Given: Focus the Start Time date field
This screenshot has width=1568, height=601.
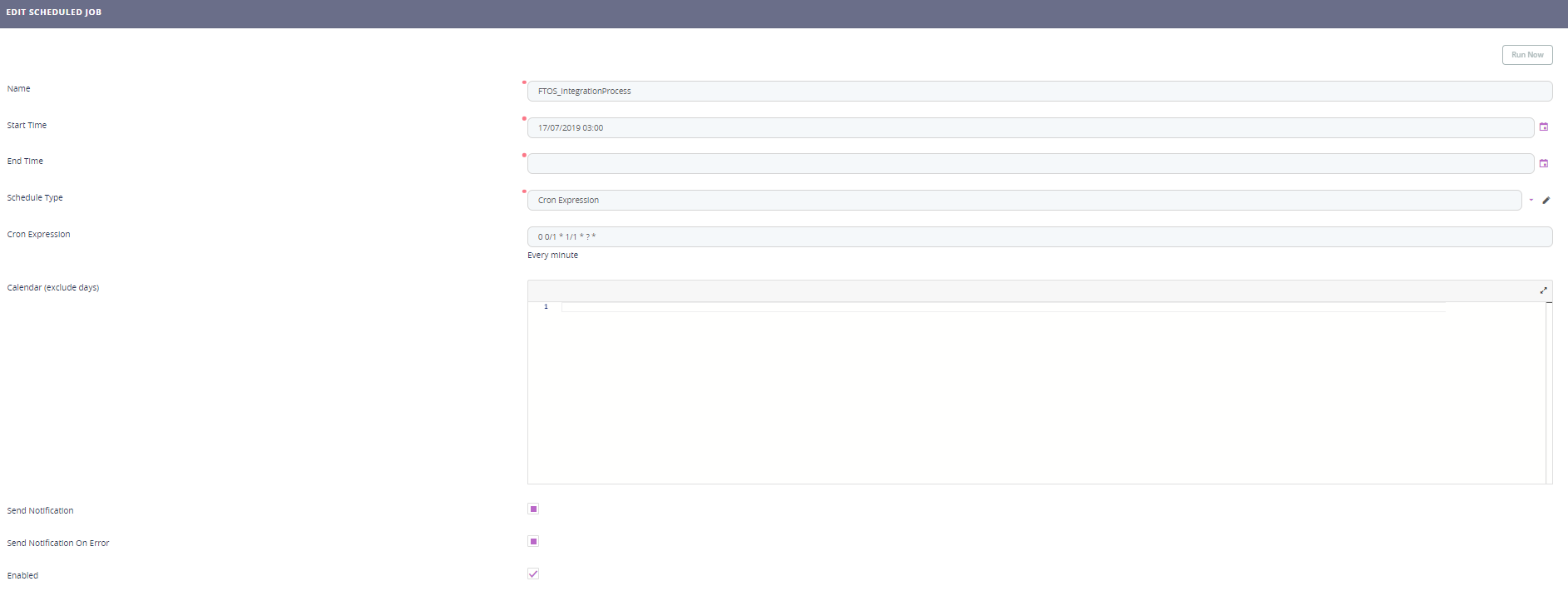Looking at the screenshot, I should (x=1030, y=128).
